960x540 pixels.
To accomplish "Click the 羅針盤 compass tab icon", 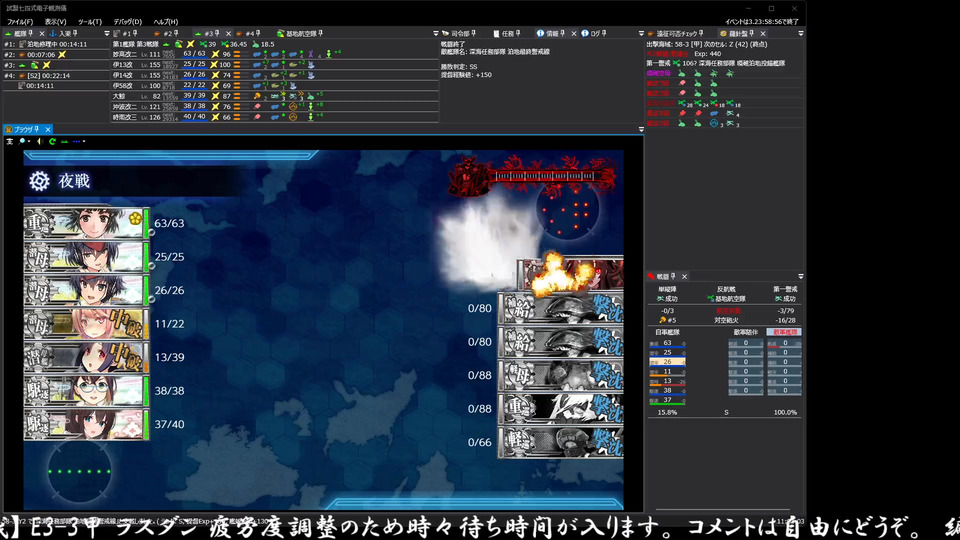I will coord(723,34).
